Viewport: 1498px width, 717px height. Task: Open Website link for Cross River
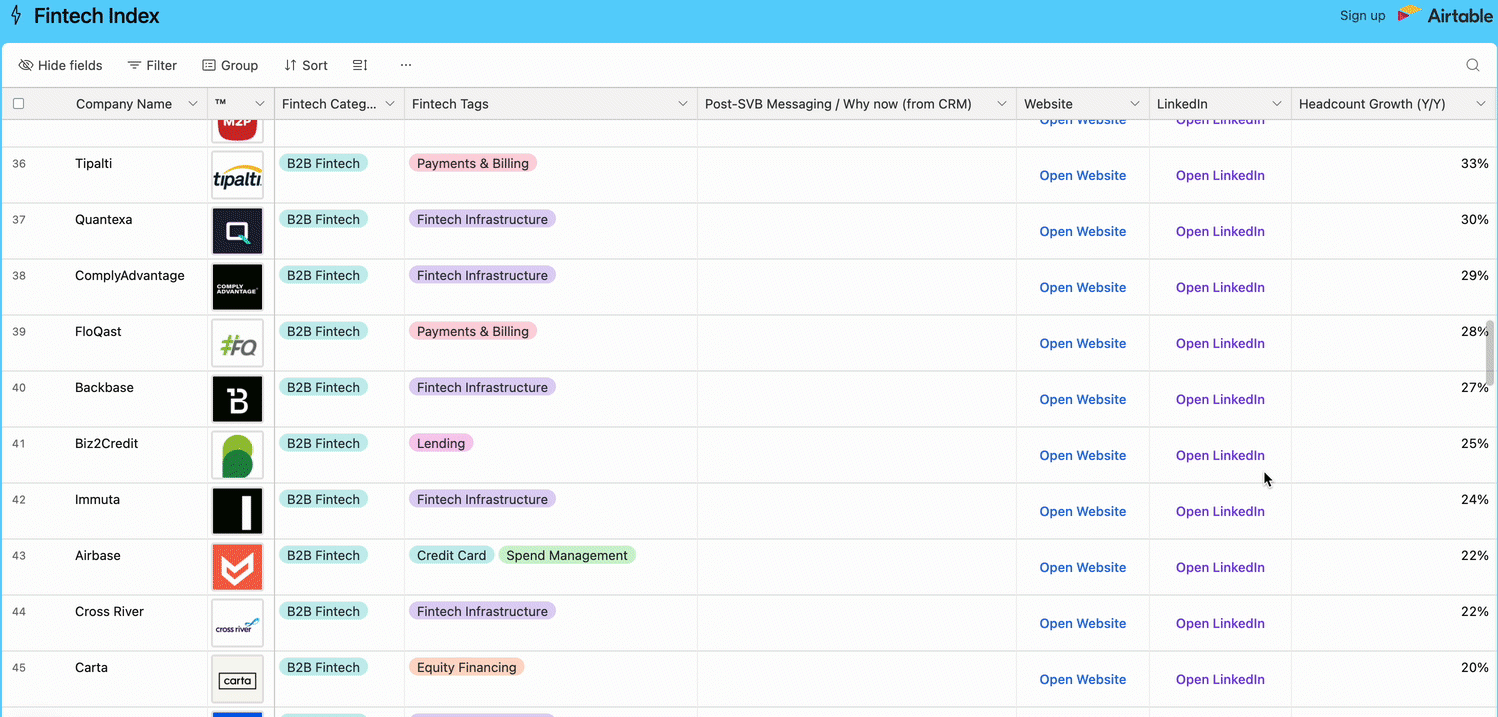(x=1083, y=624)
